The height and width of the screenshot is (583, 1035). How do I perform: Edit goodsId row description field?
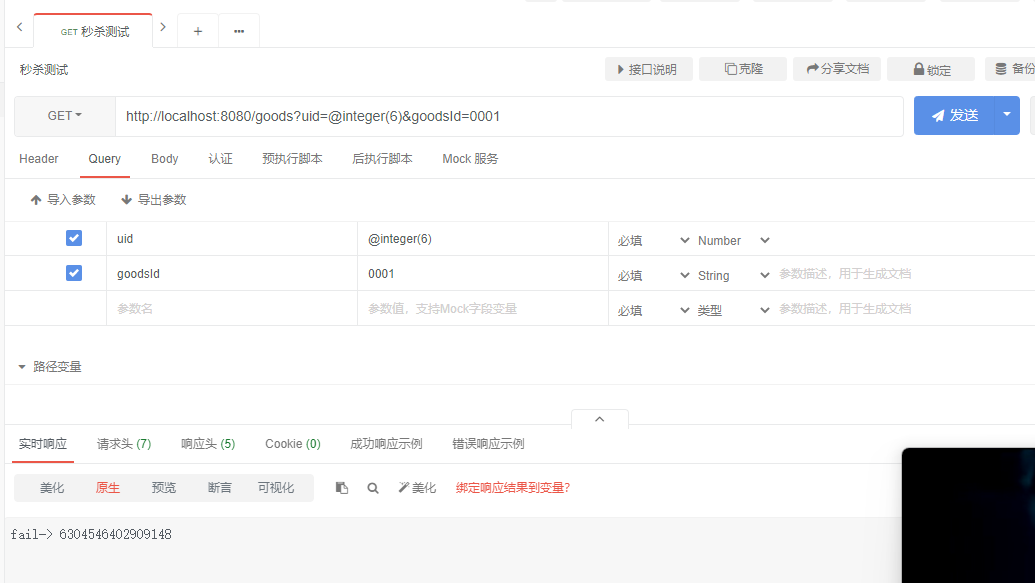point(906,273)
